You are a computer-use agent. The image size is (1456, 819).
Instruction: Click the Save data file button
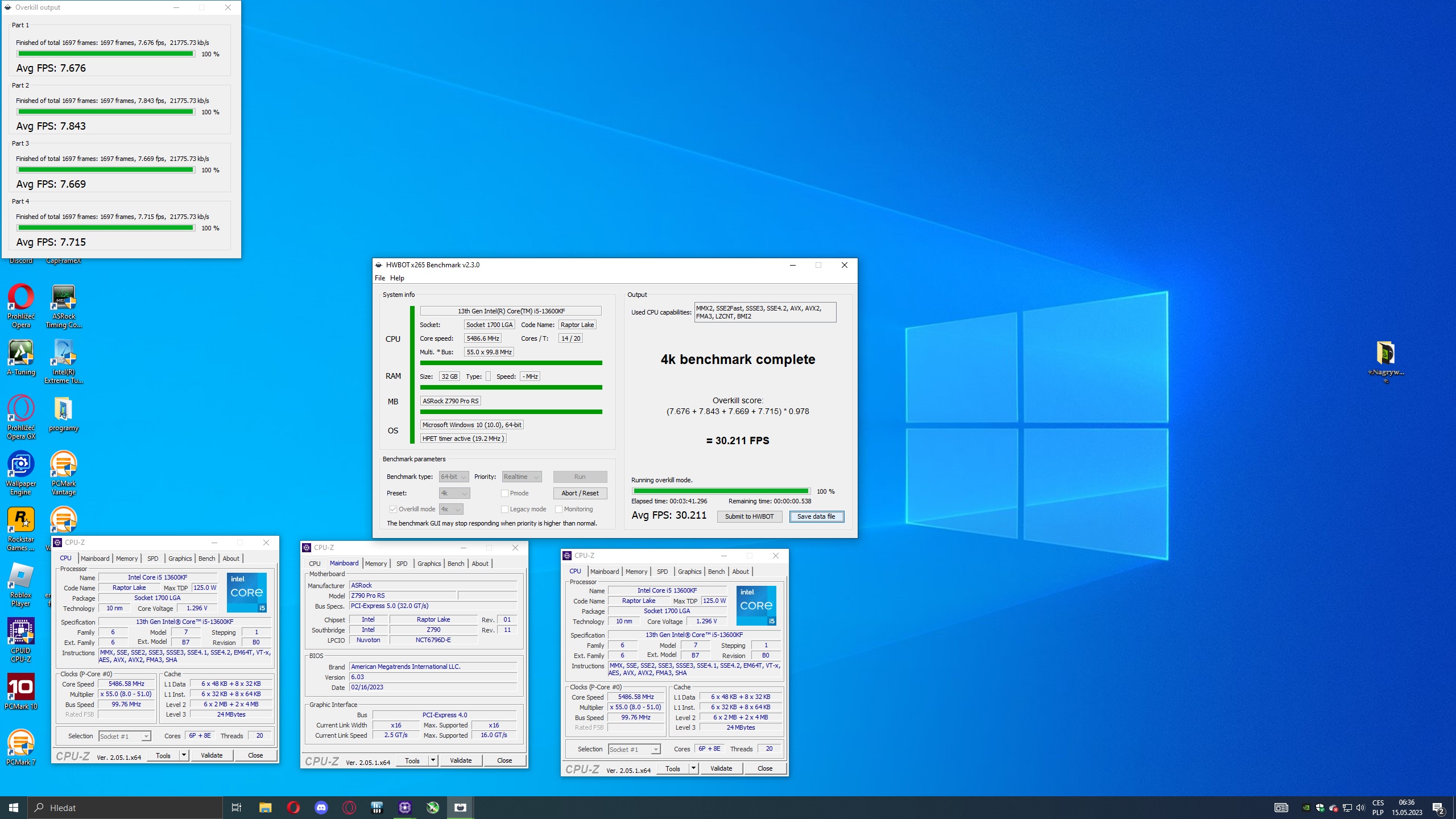816,516
